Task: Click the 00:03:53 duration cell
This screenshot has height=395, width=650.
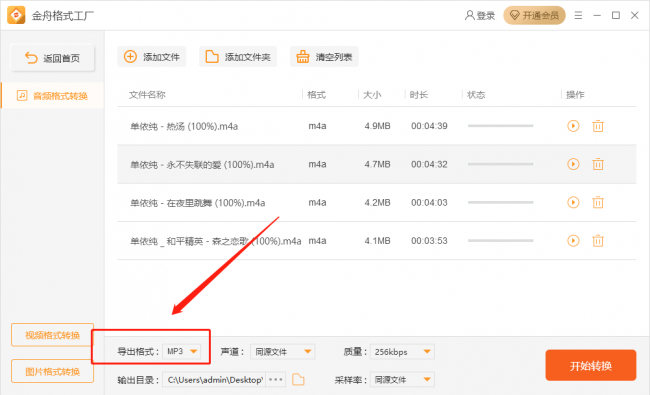Action: (429, 240)
